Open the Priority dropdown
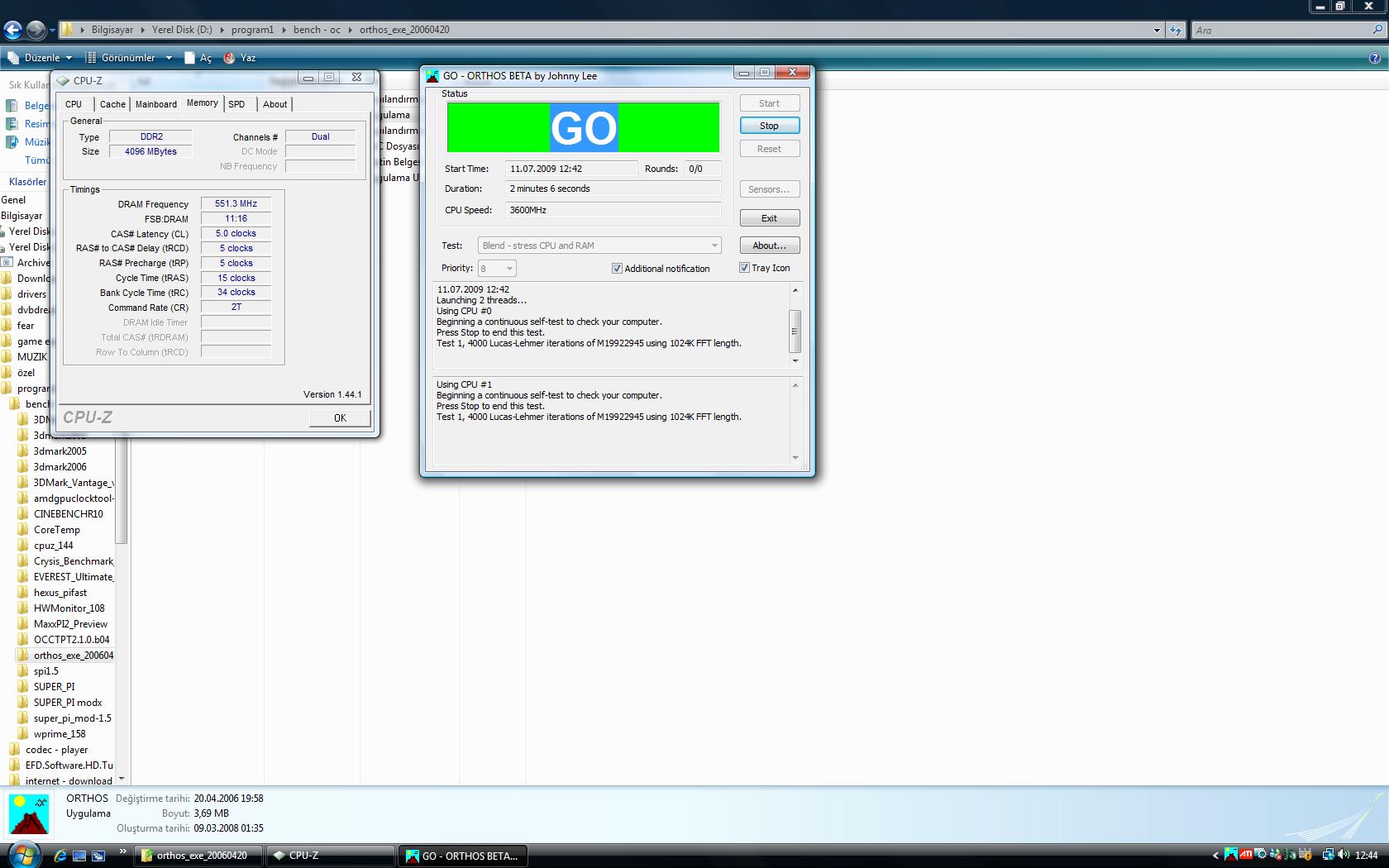The height and width of the screenshot is (868, 1389). click(497, 268)
